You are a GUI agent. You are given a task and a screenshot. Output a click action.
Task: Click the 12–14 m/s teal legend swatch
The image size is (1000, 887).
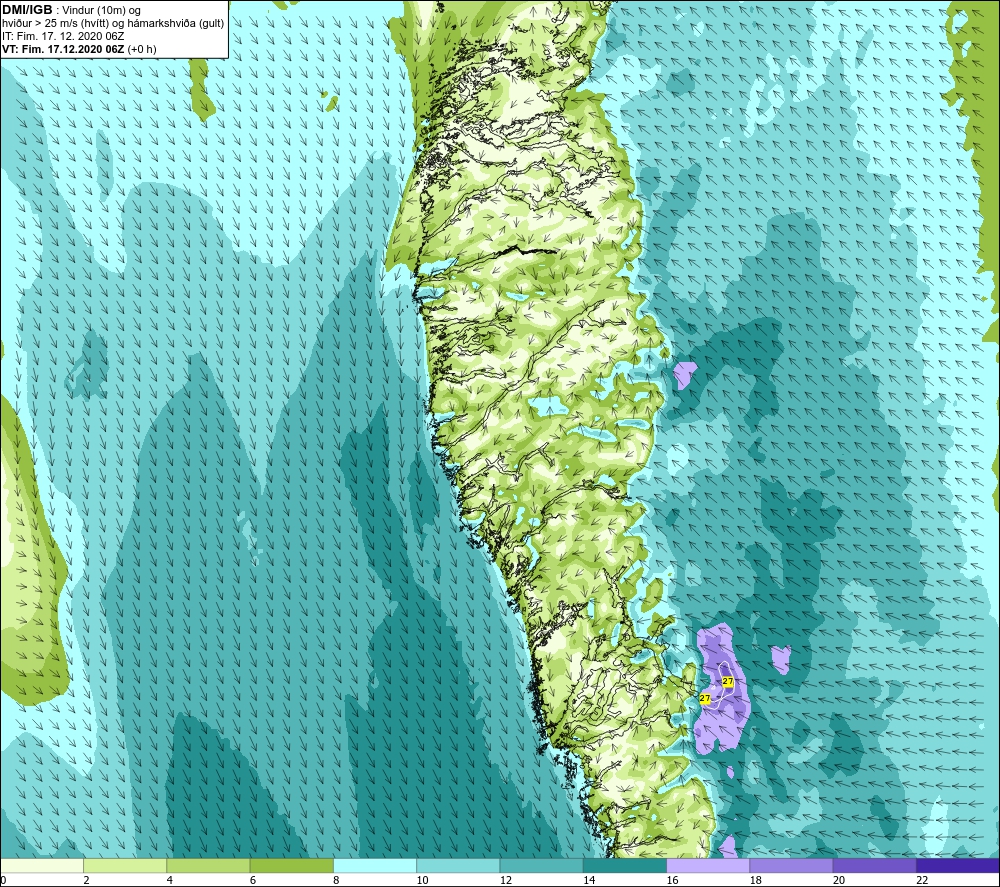click(541, 865)
